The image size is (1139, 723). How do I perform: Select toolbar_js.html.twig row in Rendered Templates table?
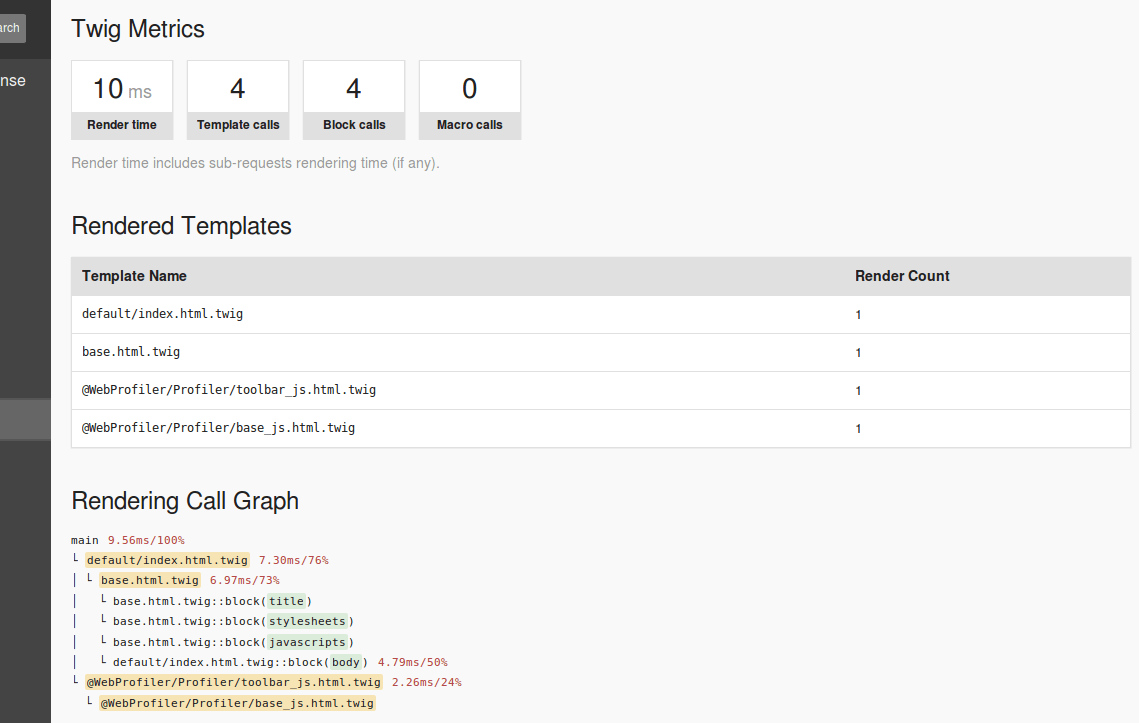(x=229, y=390)
